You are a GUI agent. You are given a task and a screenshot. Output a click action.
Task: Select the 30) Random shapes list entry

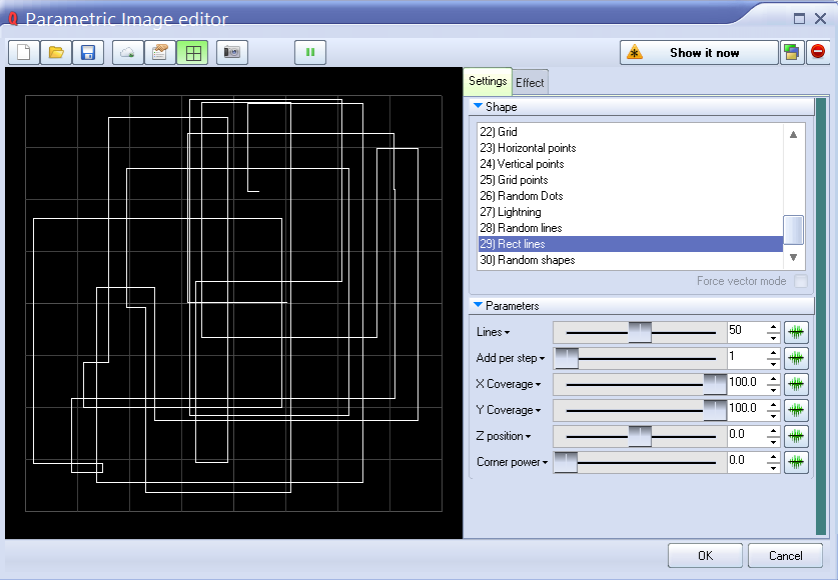click(529, 259)
